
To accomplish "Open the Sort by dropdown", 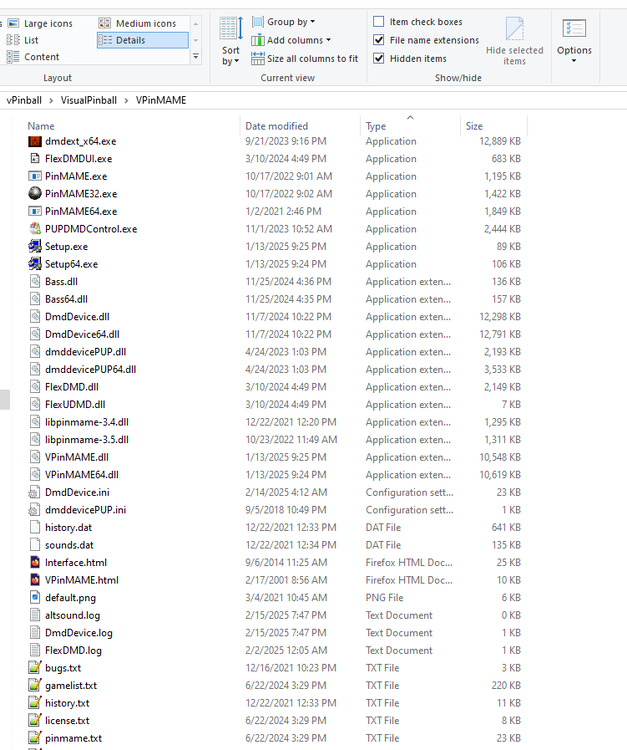I will (x=231, y=42).
